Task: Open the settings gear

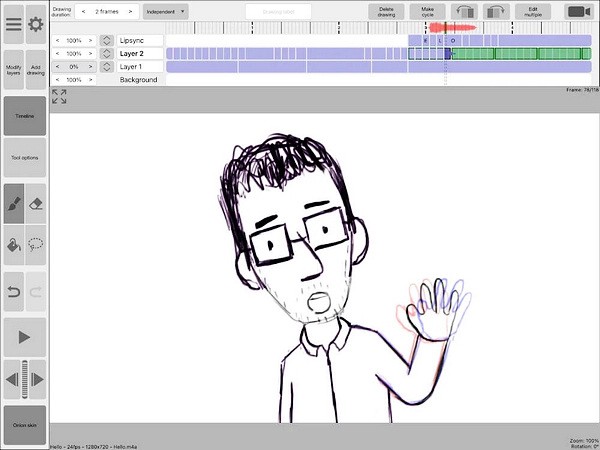Action: pyautogui.click(x=36, y=23)
